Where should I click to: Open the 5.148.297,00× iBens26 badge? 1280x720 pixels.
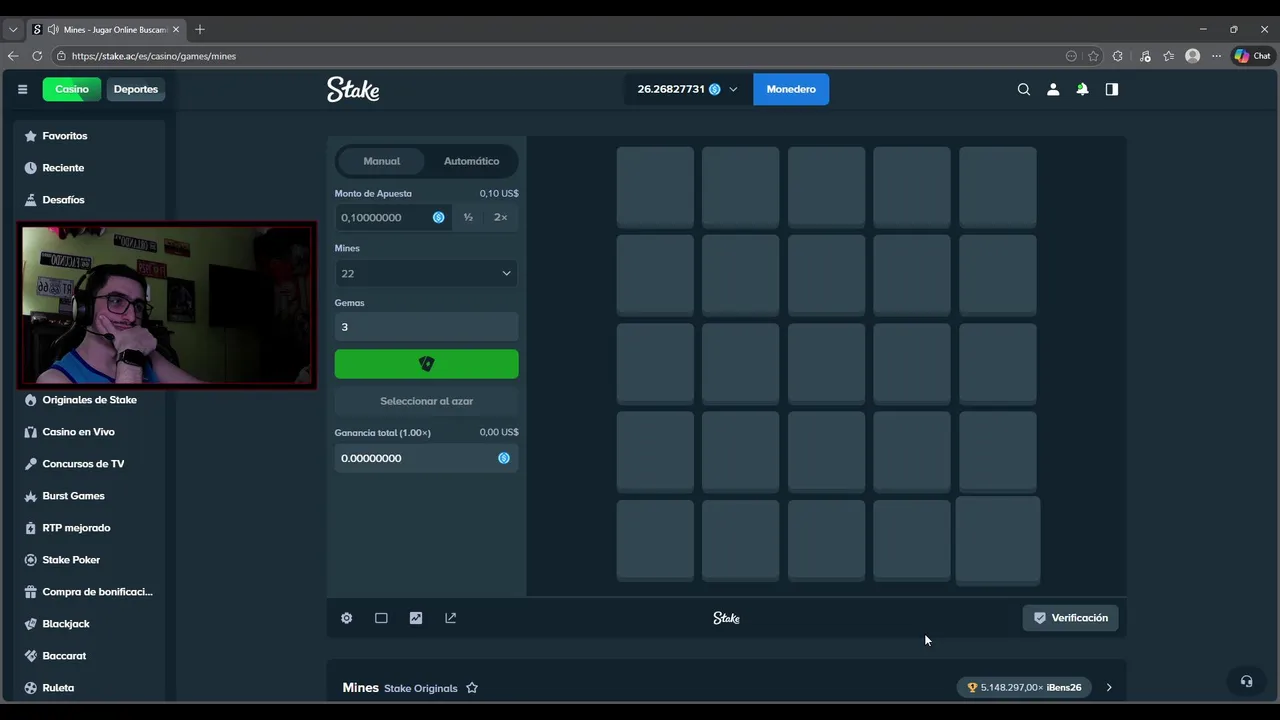(x=1024, y=688)
